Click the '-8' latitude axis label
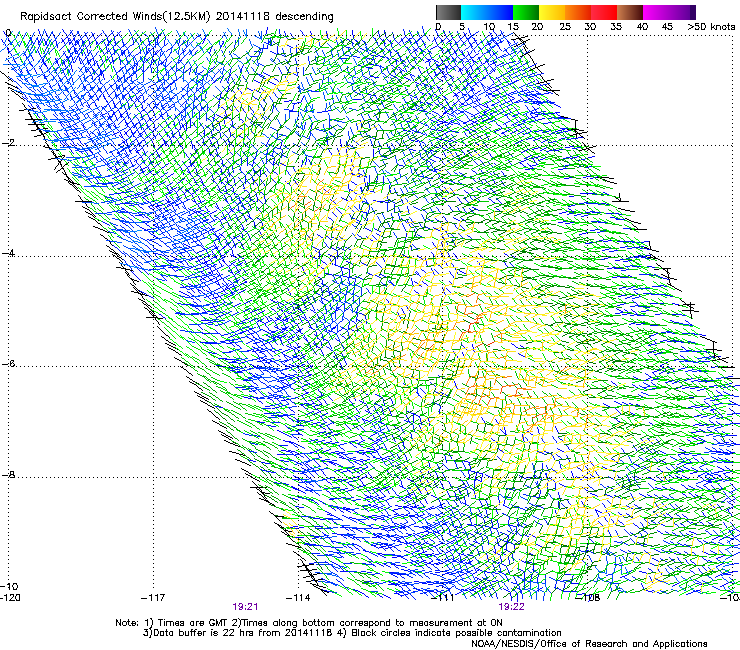Screen dimensions: 740x650 click(8, 475)
